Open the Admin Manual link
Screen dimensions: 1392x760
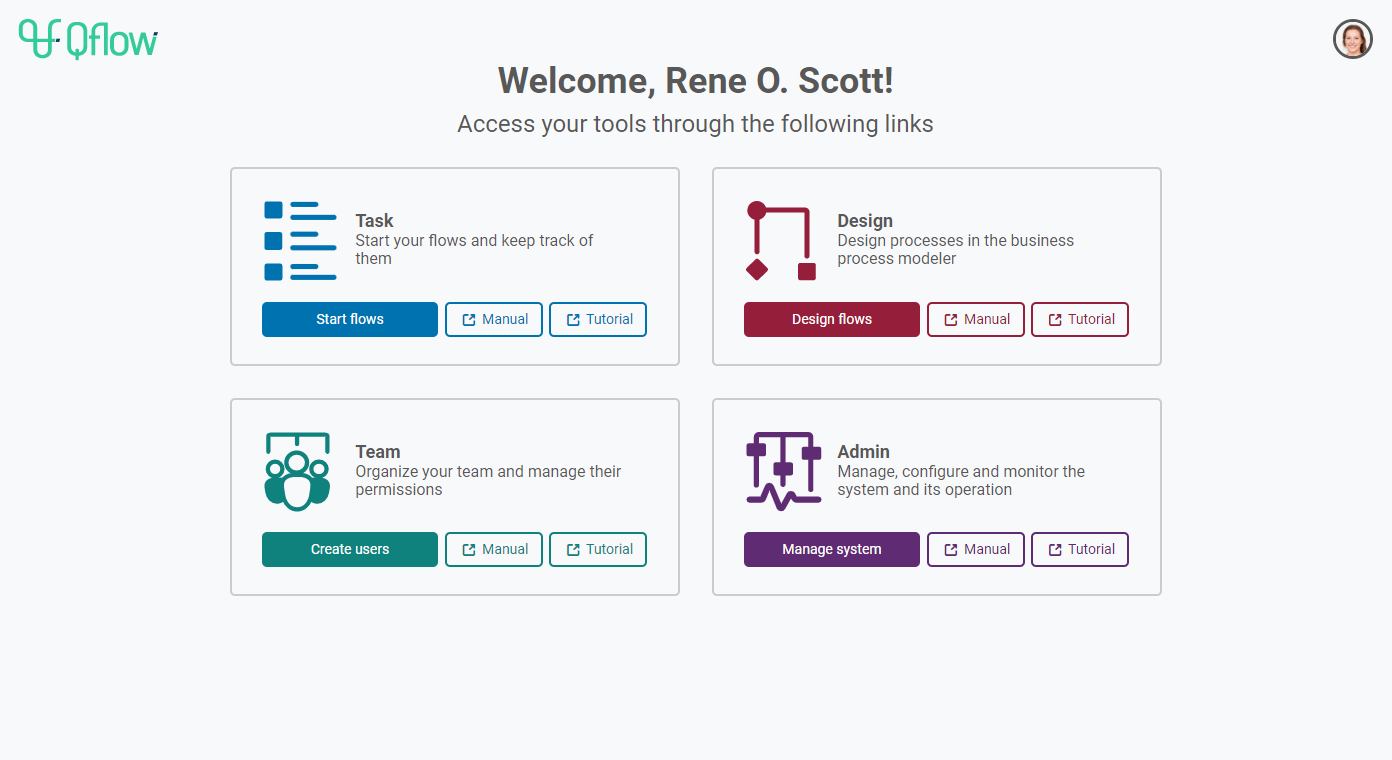pyautogui.click(x=976, y=549)
